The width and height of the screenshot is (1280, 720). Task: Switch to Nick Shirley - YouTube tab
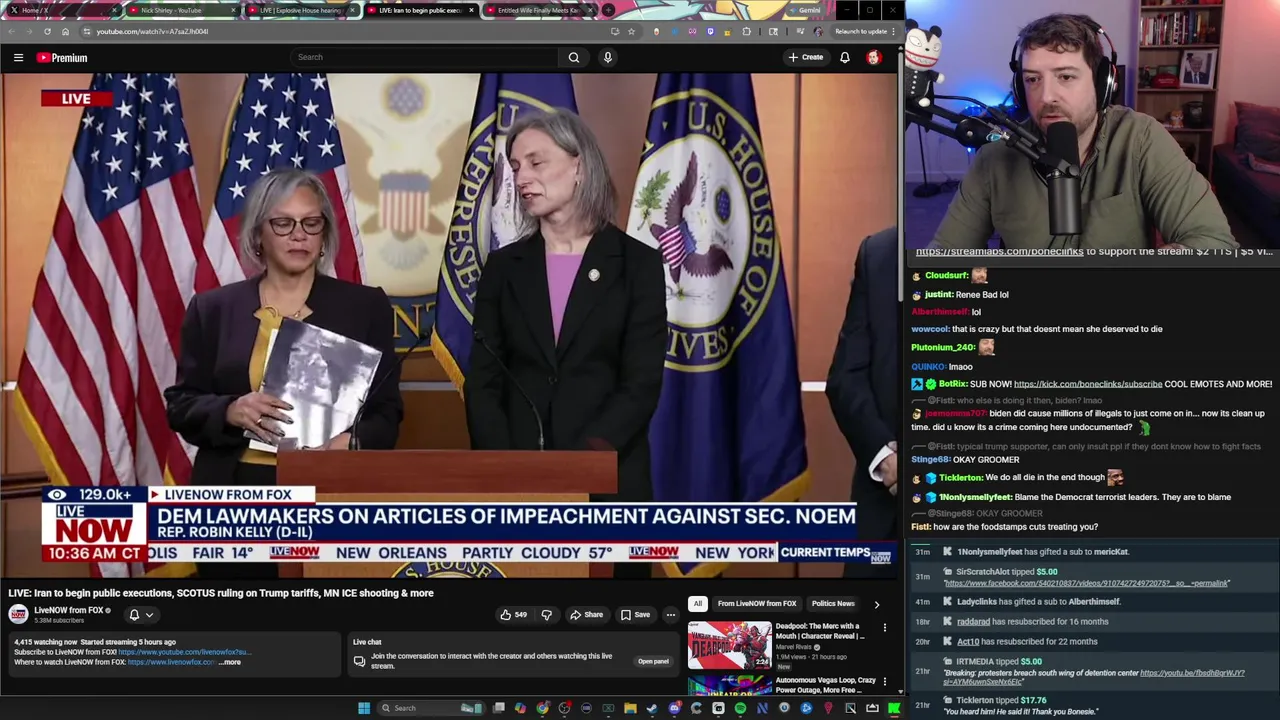pos(181,10)
